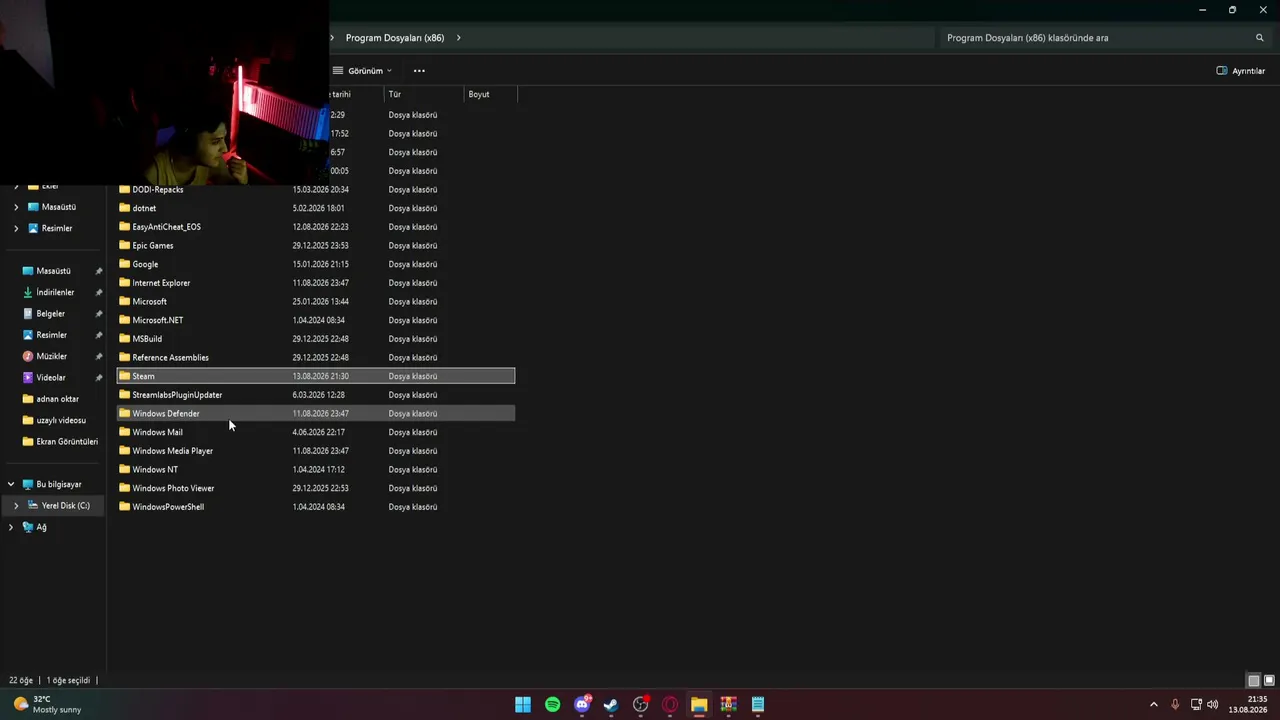Open the Notepad taskbar icon
This screenshot has width=1280, height=720.
(x=758, y=705)
